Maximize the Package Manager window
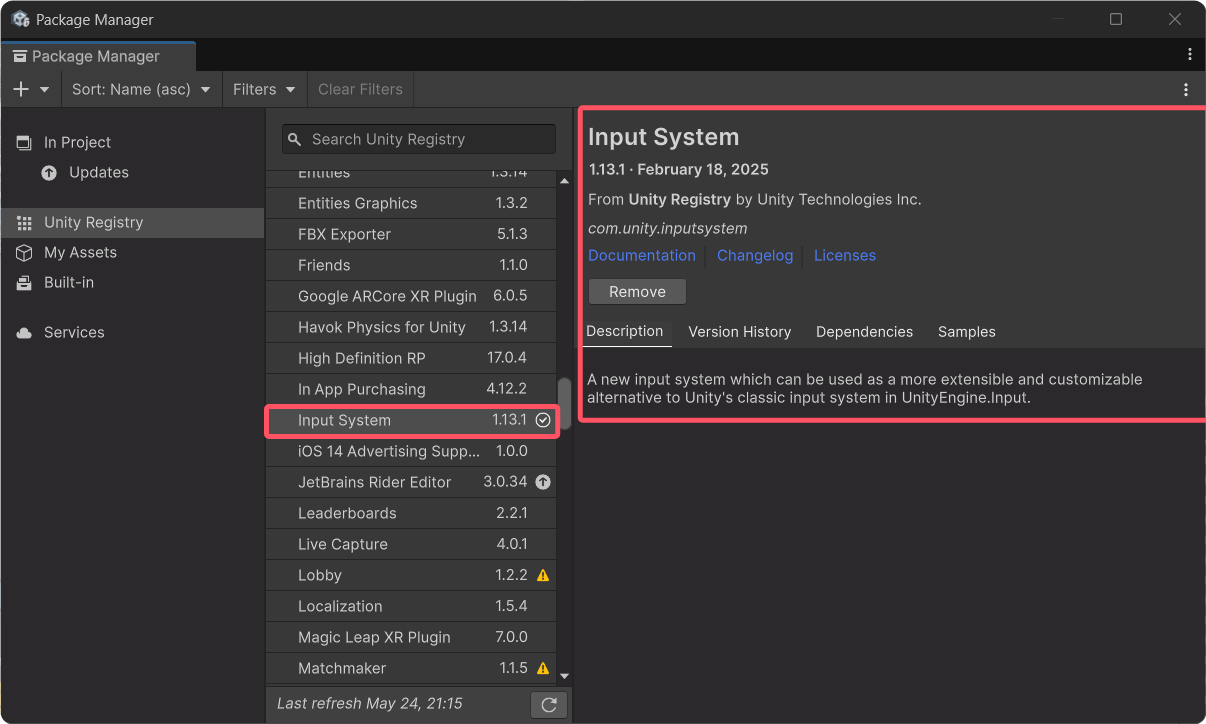1206x724 pixels. pyautogui.click(x=1116, y=19)
